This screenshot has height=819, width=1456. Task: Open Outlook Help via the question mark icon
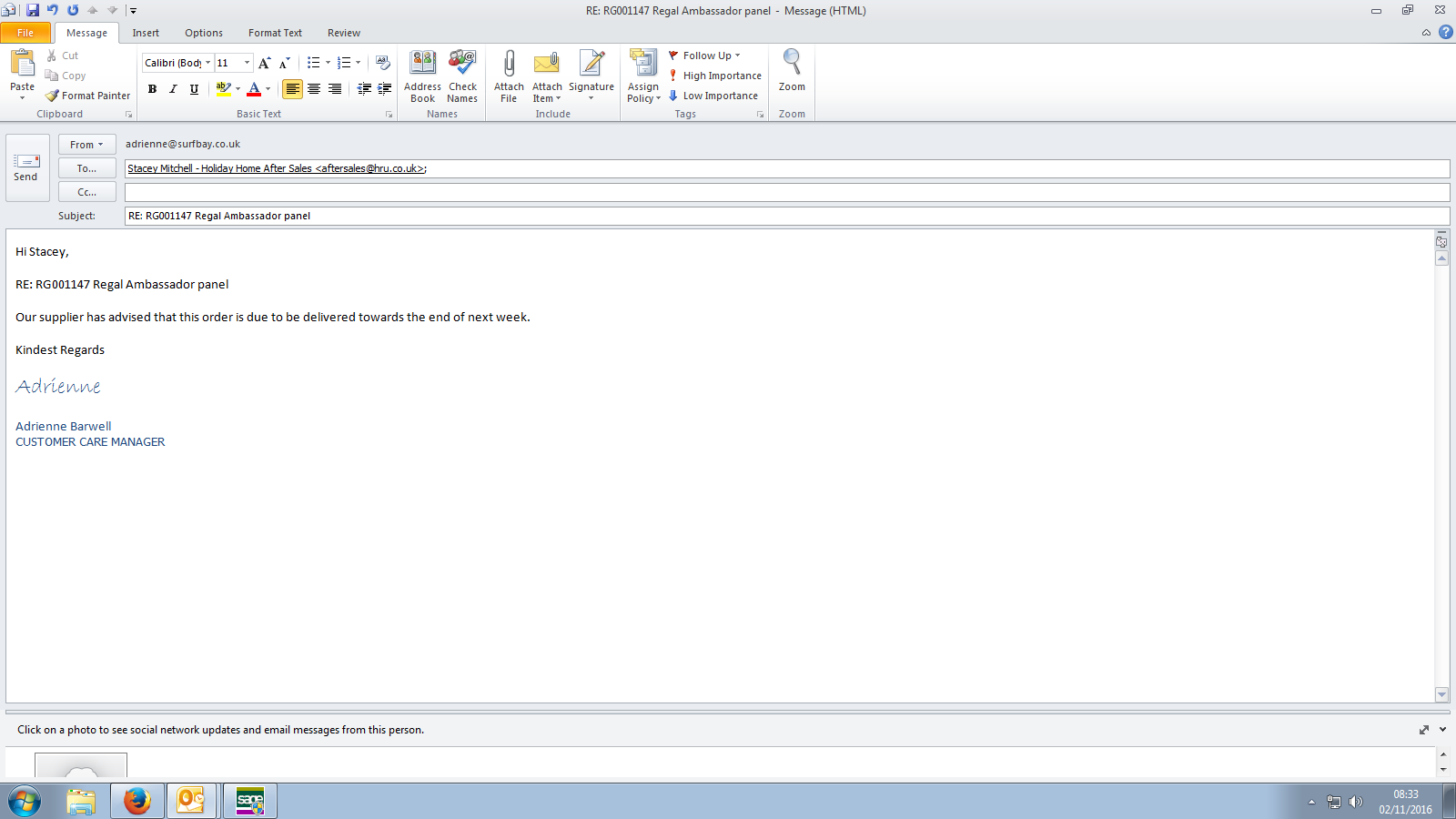click(1445, 32)
